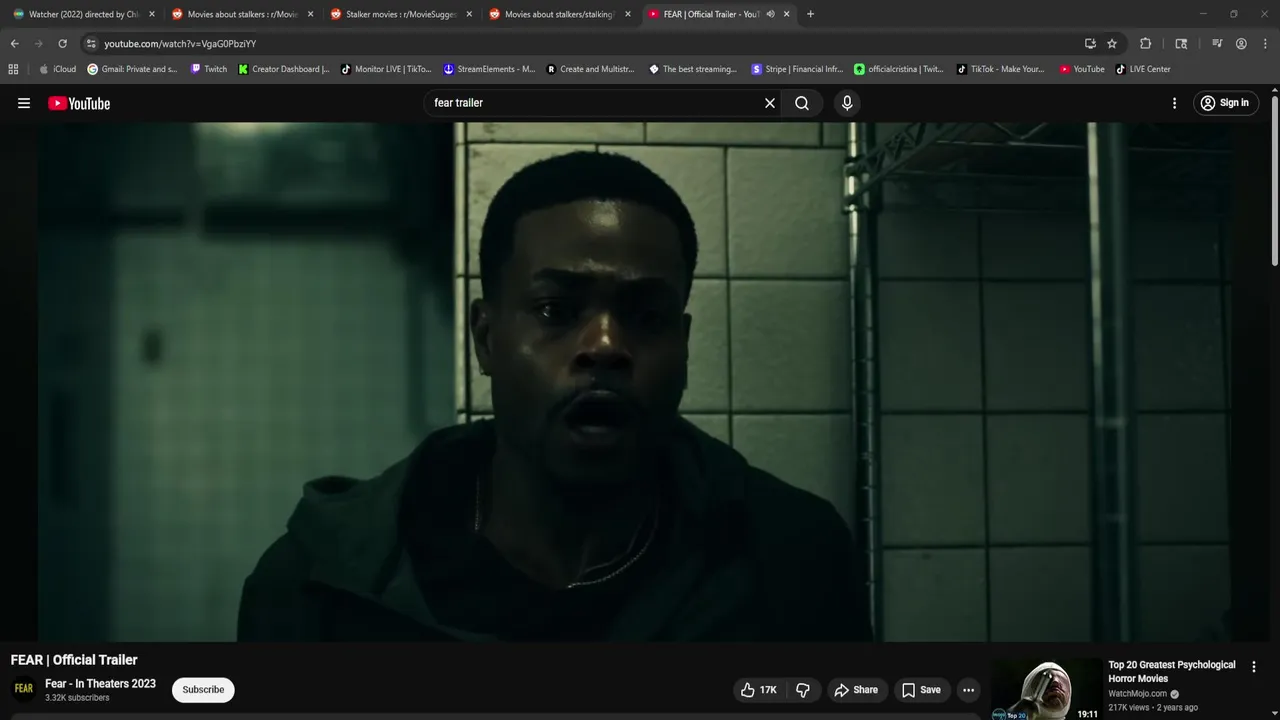The width and height of the screenshot is (1280, 720).
Task: Go back in browser history
Action: point(14,44)
